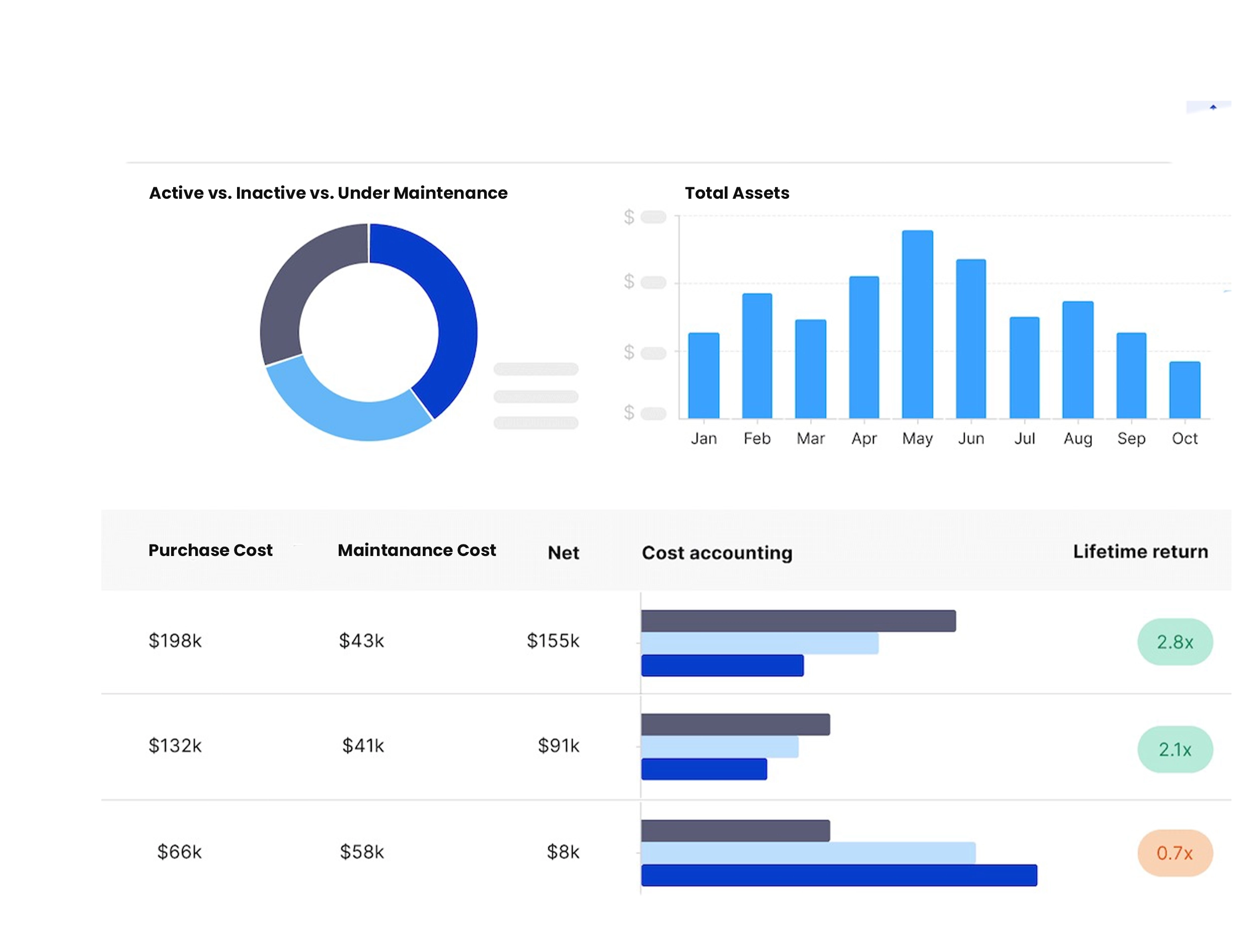Click the Jan bar in Total Assets chart
The height and width of the screenshot is (952, 1234).
(704, 378)
